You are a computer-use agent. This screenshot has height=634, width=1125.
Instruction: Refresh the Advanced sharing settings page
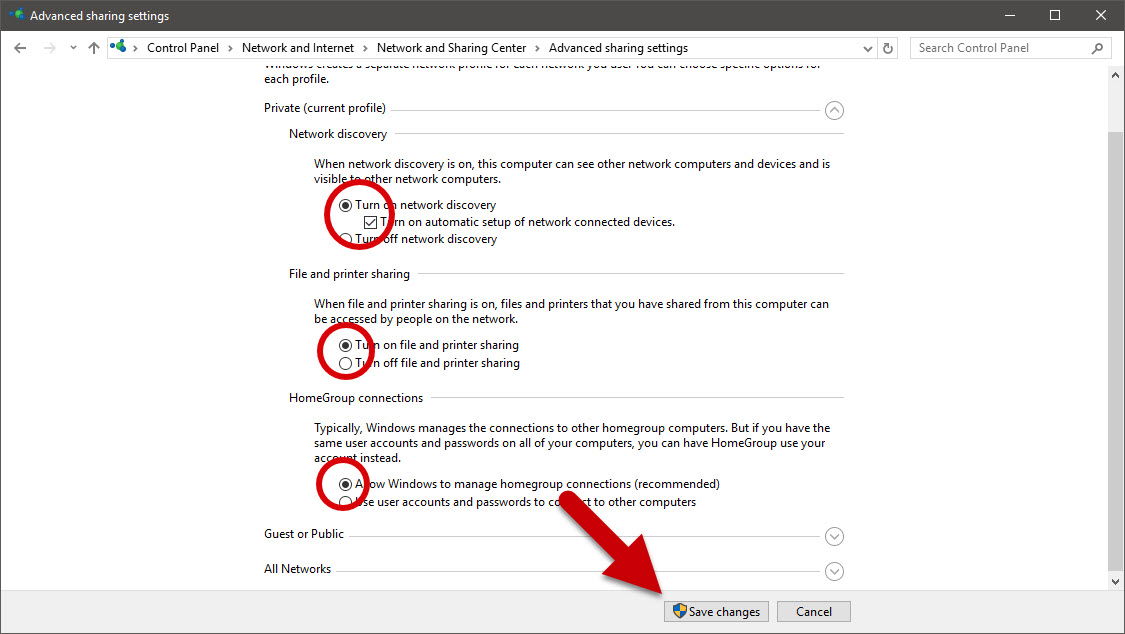pos(888,48)
